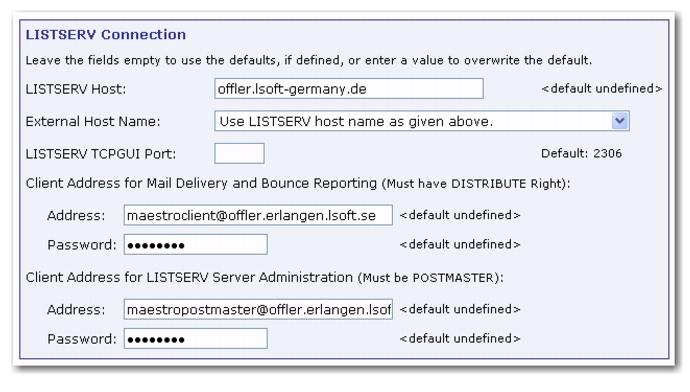690x392 pixels.
Task: Click default undefined text beside LISTSERV Host
Action: 602,89
